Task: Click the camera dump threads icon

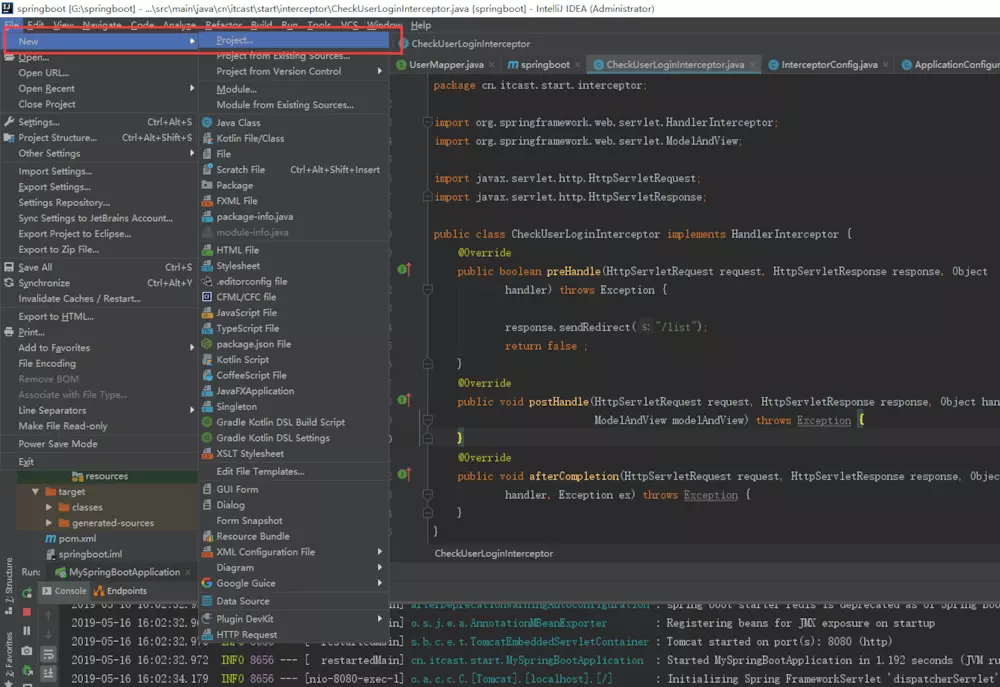Action: pyautogui.click(x=27, y=651)
